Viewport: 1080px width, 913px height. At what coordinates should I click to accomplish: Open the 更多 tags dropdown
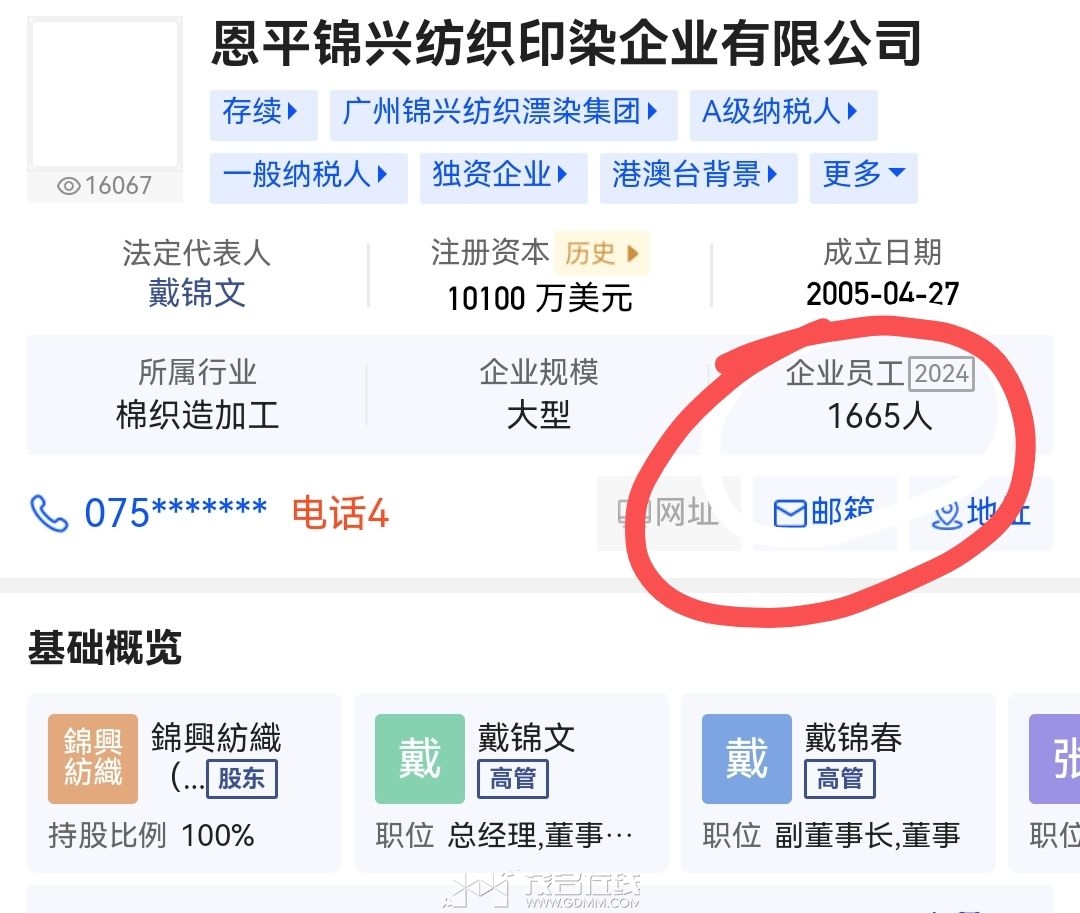pyautogui.click(x=864, y=176)
